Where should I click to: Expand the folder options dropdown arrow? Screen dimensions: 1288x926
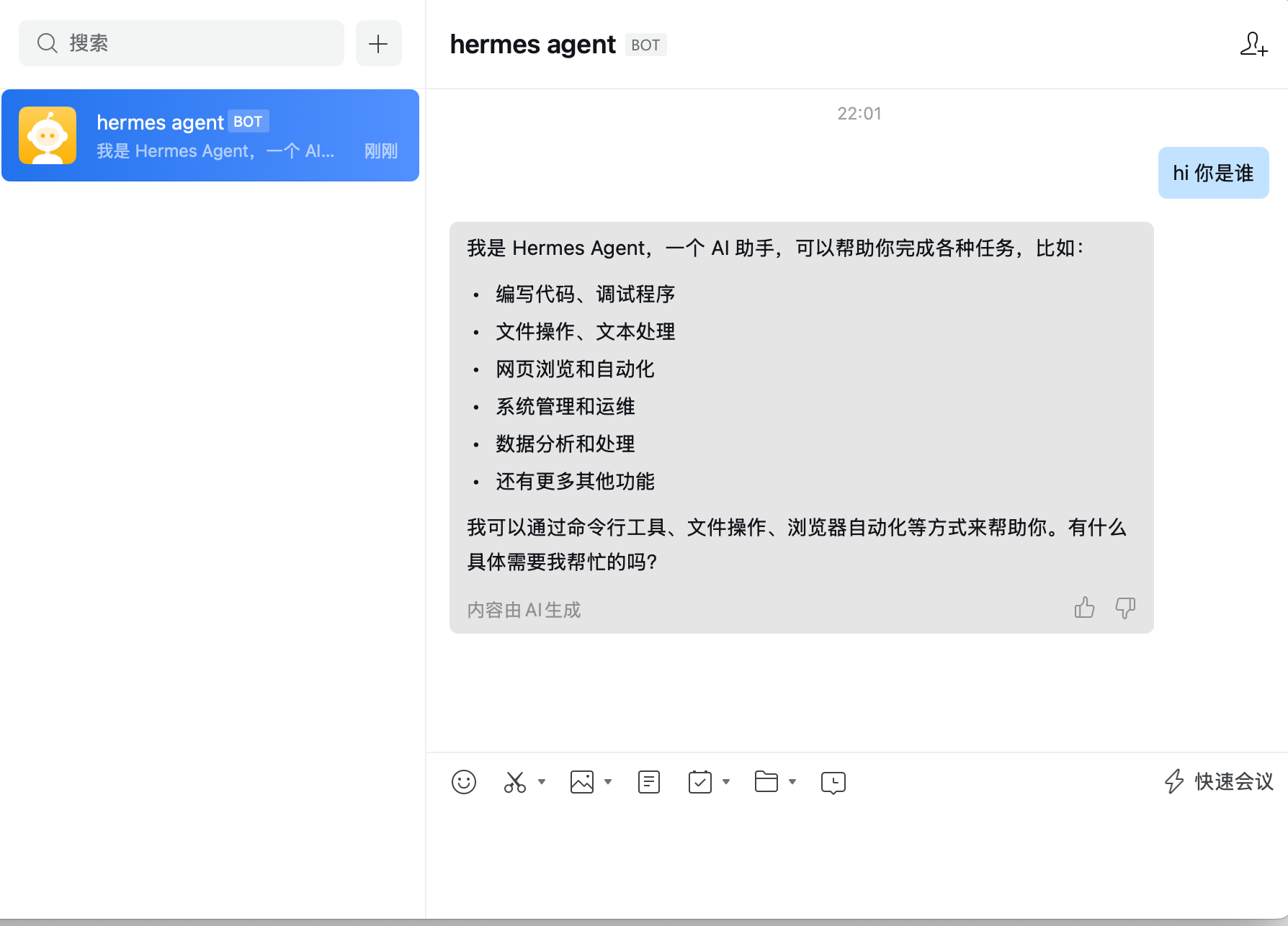tap(792, 782)
